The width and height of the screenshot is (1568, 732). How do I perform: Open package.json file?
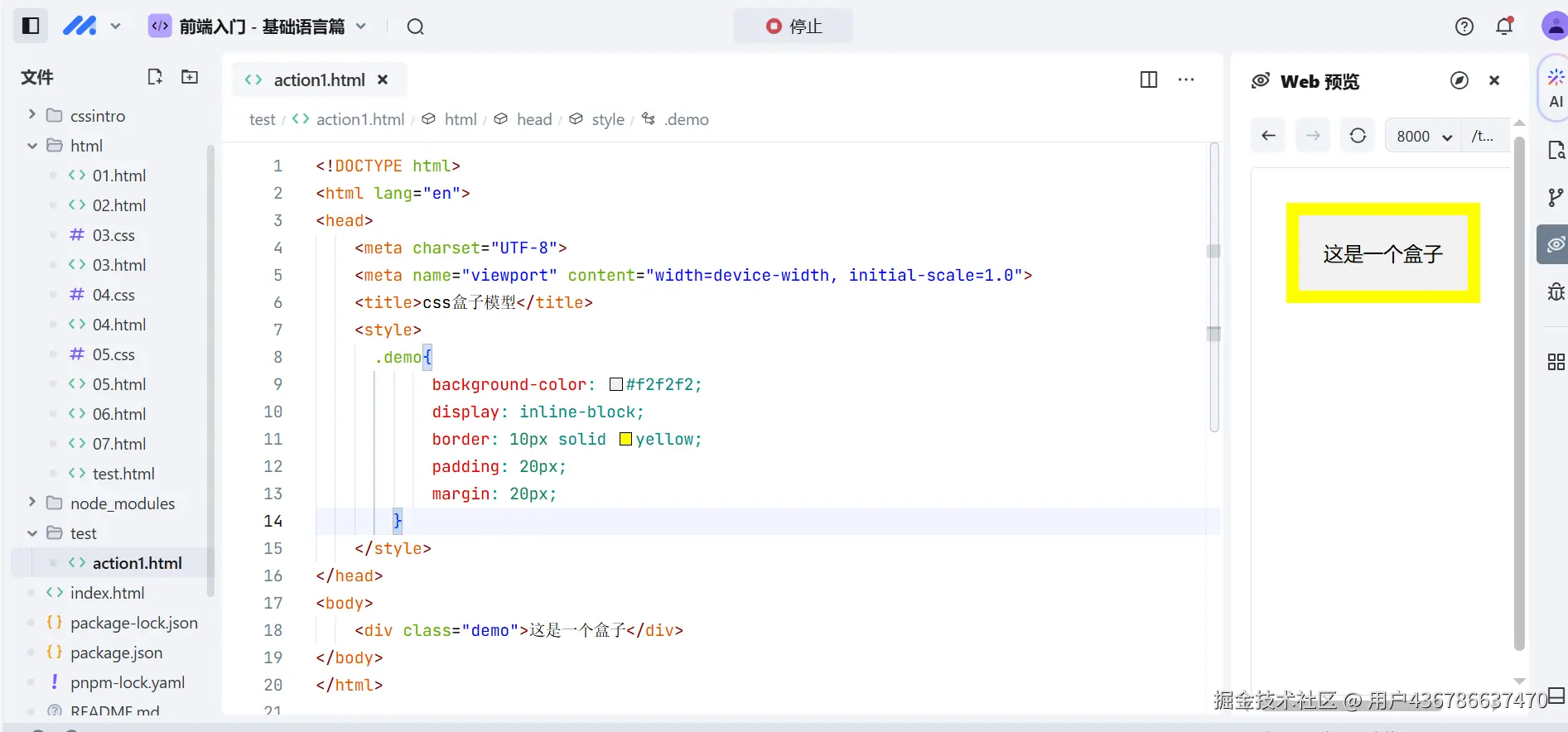[116, 653]
